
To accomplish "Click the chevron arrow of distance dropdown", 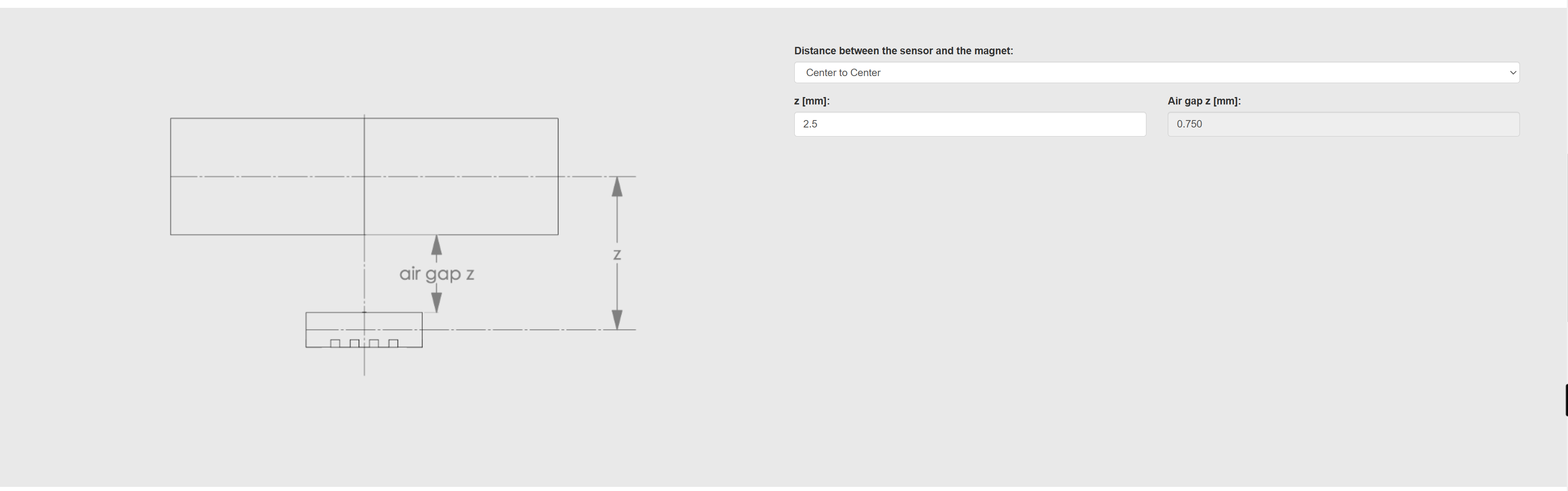I will point(1513,72).
